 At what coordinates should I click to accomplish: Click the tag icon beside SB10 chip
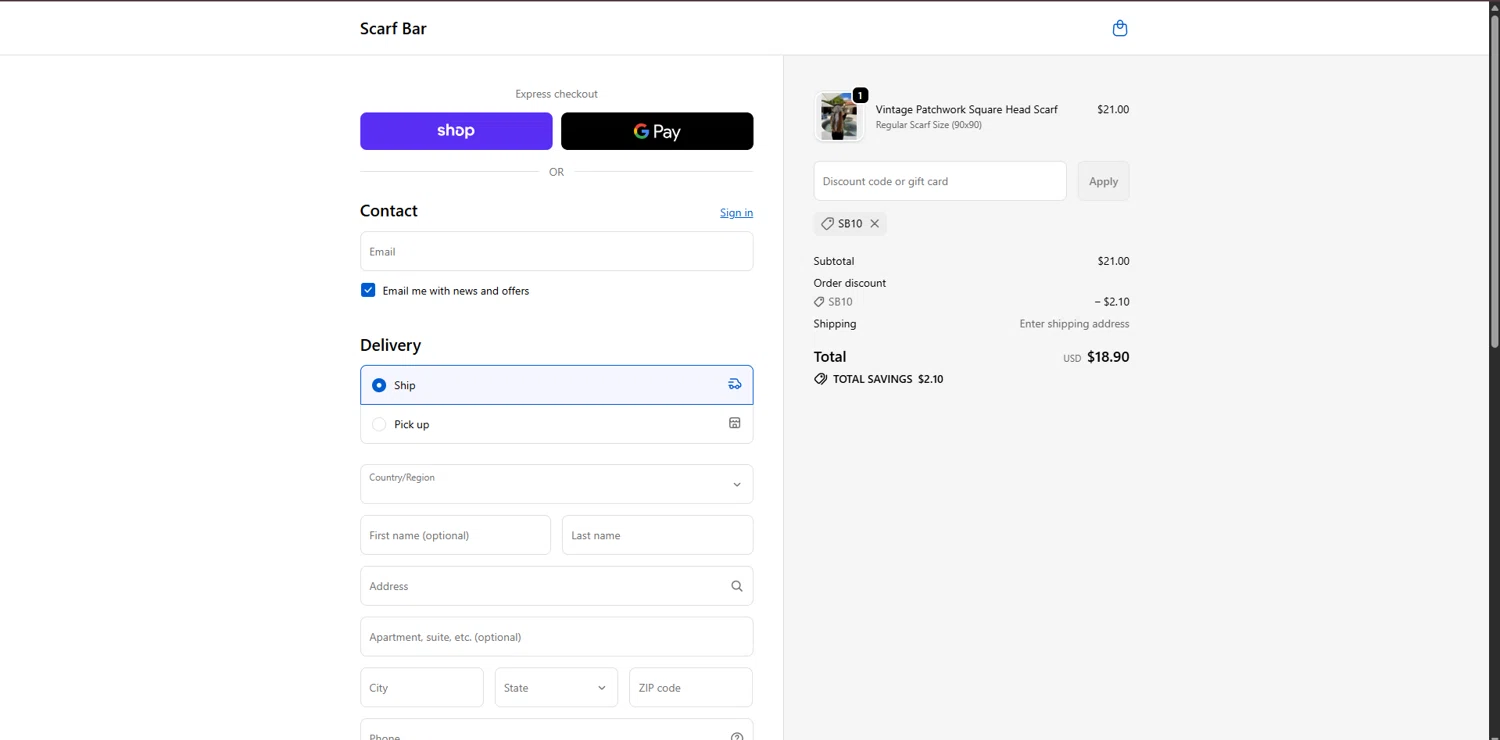coord(827,223)
